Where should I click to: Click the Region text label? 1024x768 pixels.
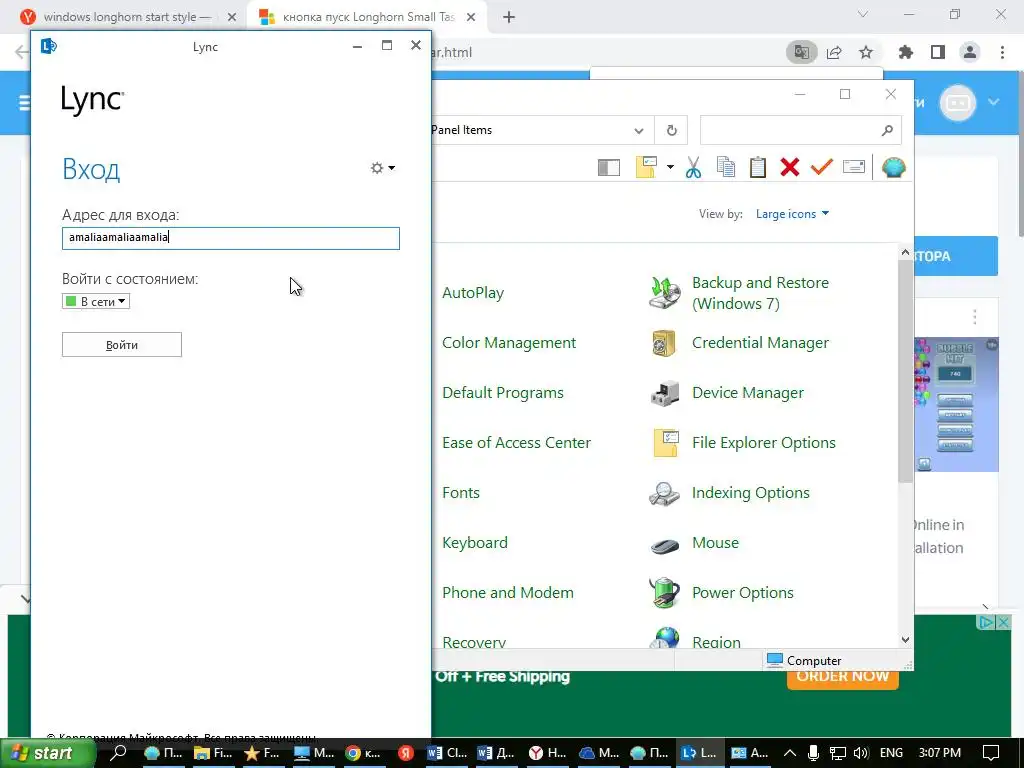(716, 642)
